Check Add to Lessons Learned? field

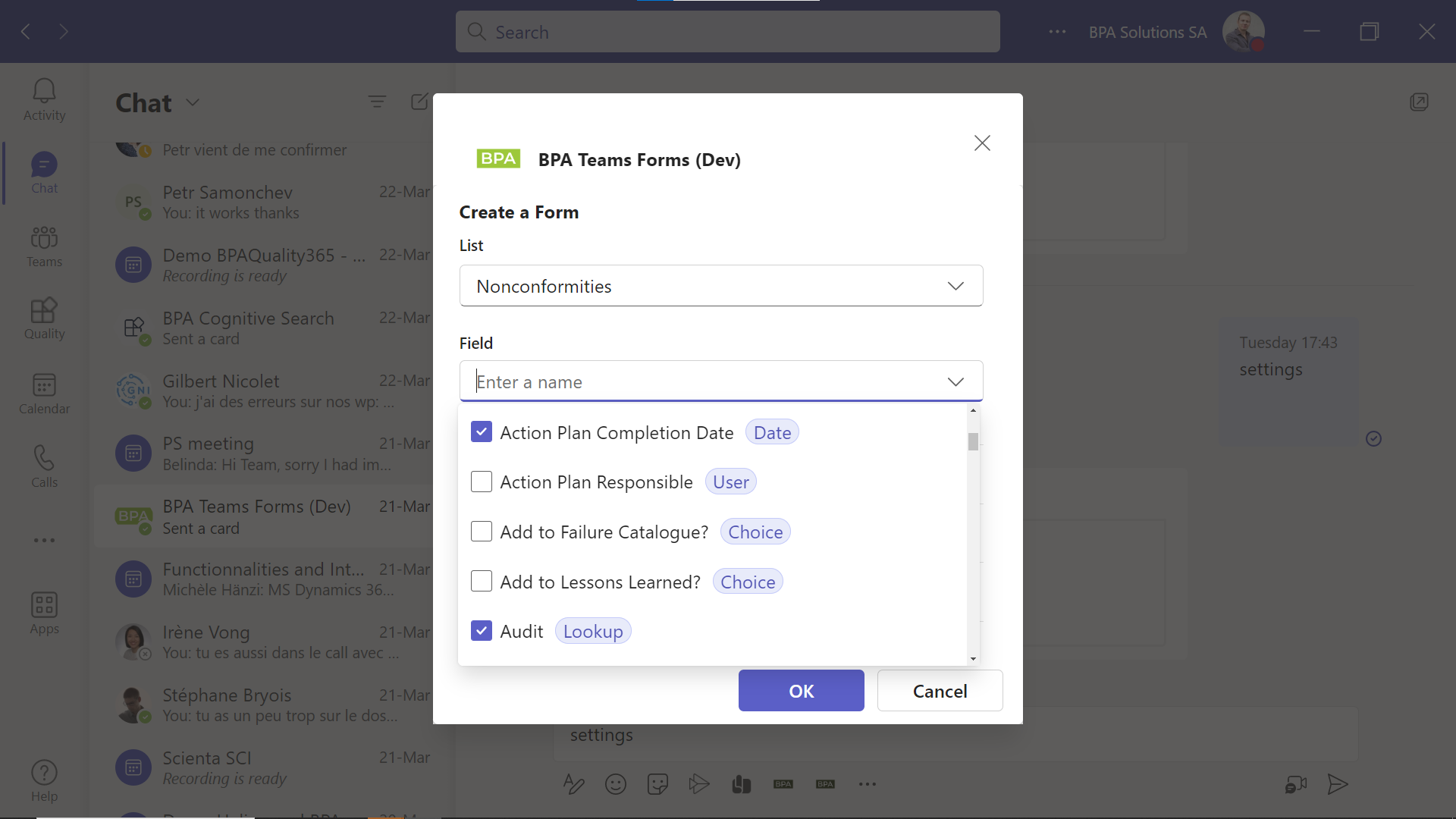pos(482,582)
